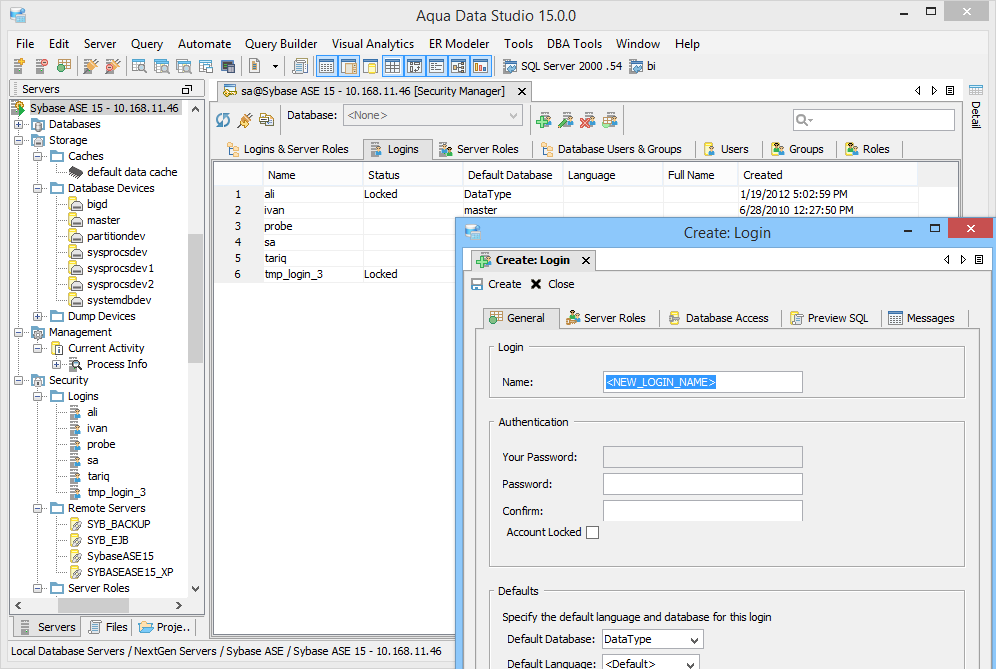Click the green plus Create Login icon
Image resolution: width=996 pixels, height=669 pixels.
[x=544, y=120]
